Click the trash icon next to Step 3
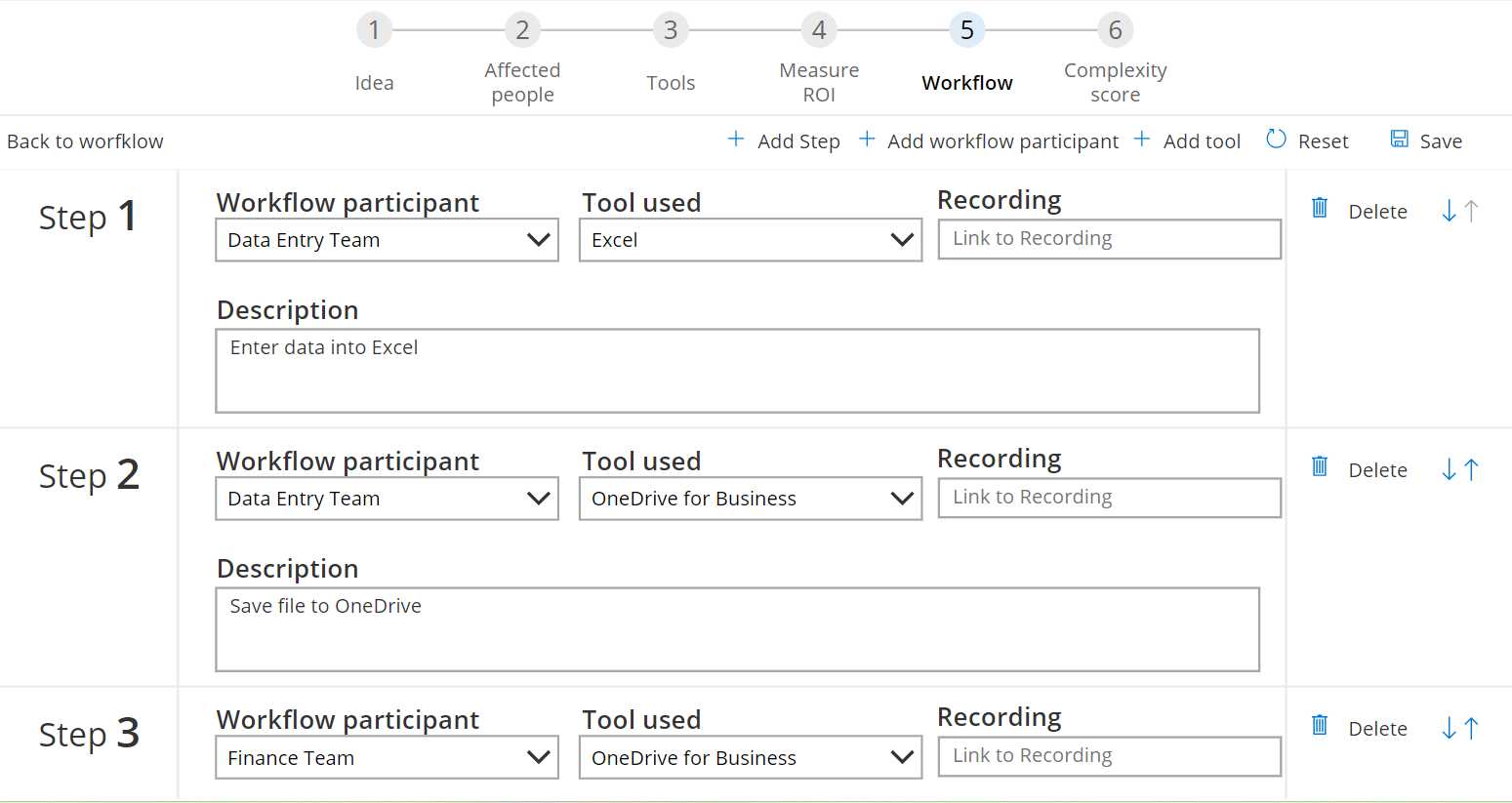 click(x=1320, y=725)
